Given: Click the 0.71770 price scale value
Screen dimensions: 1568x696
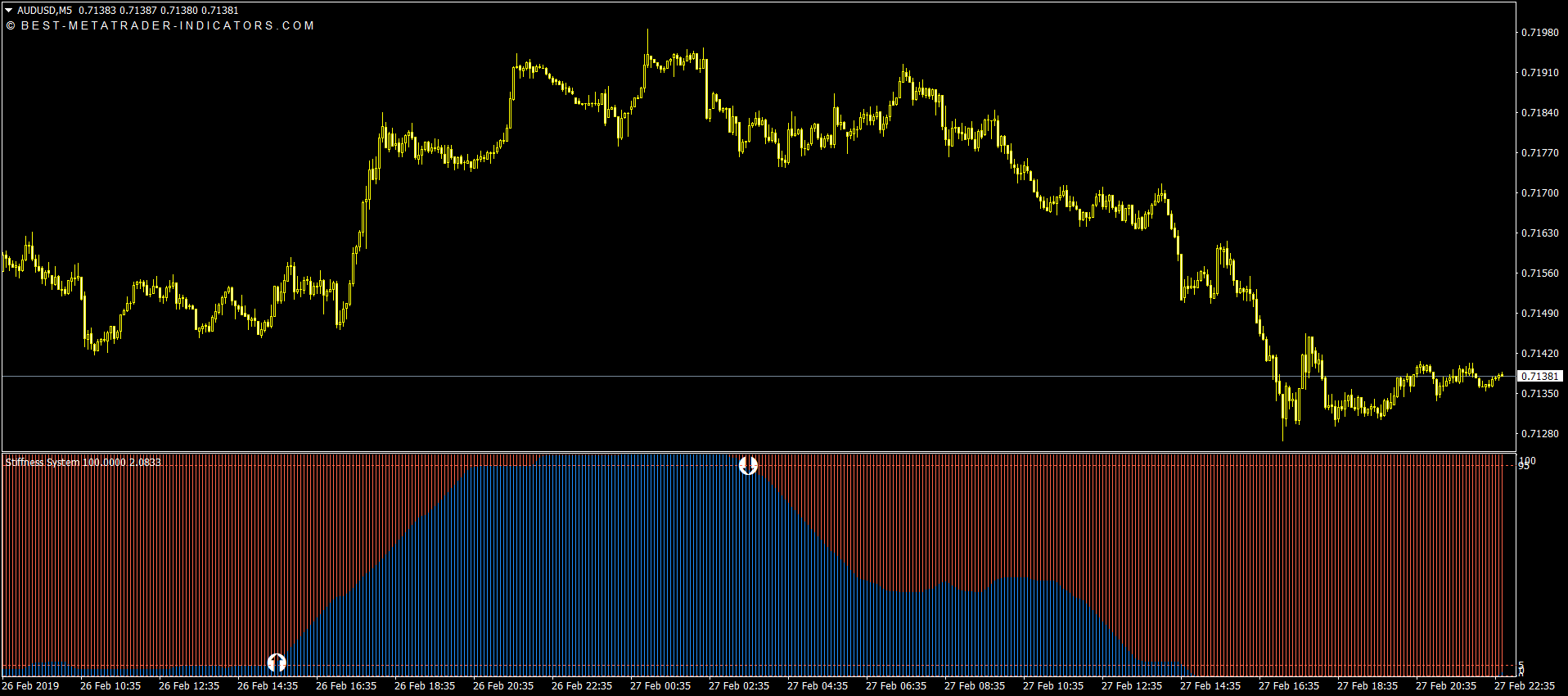Looking at the screenshot, I should click(x=1539, y=153).
